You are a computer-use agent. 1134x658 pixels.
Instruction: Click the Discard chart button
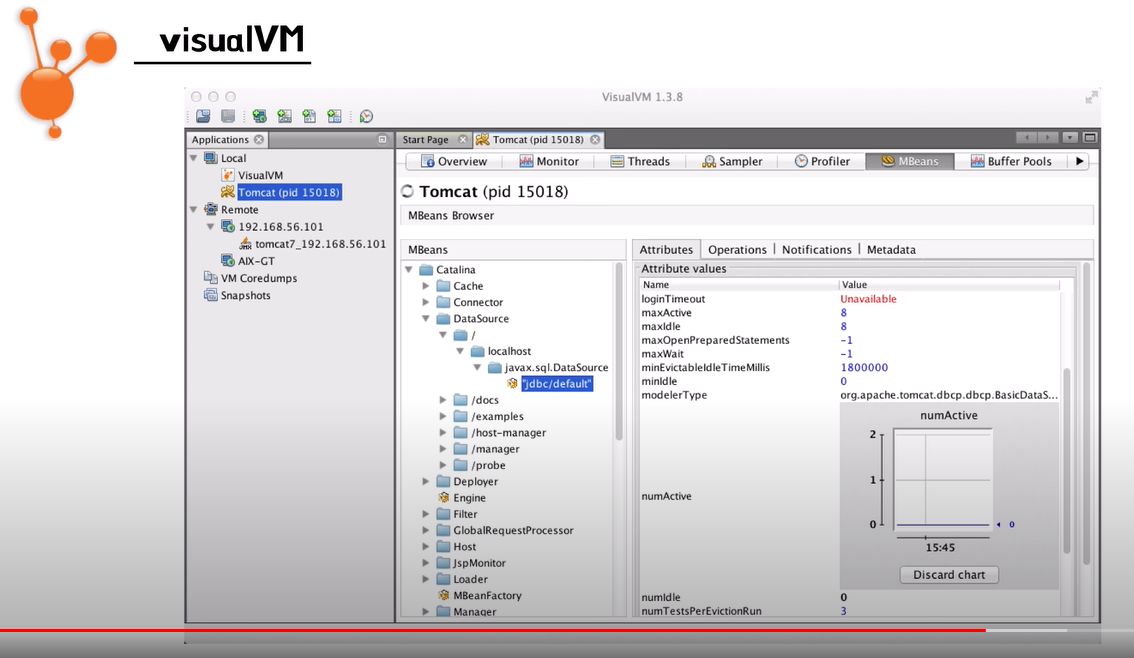pyautogui.click(x=949, y=575)
